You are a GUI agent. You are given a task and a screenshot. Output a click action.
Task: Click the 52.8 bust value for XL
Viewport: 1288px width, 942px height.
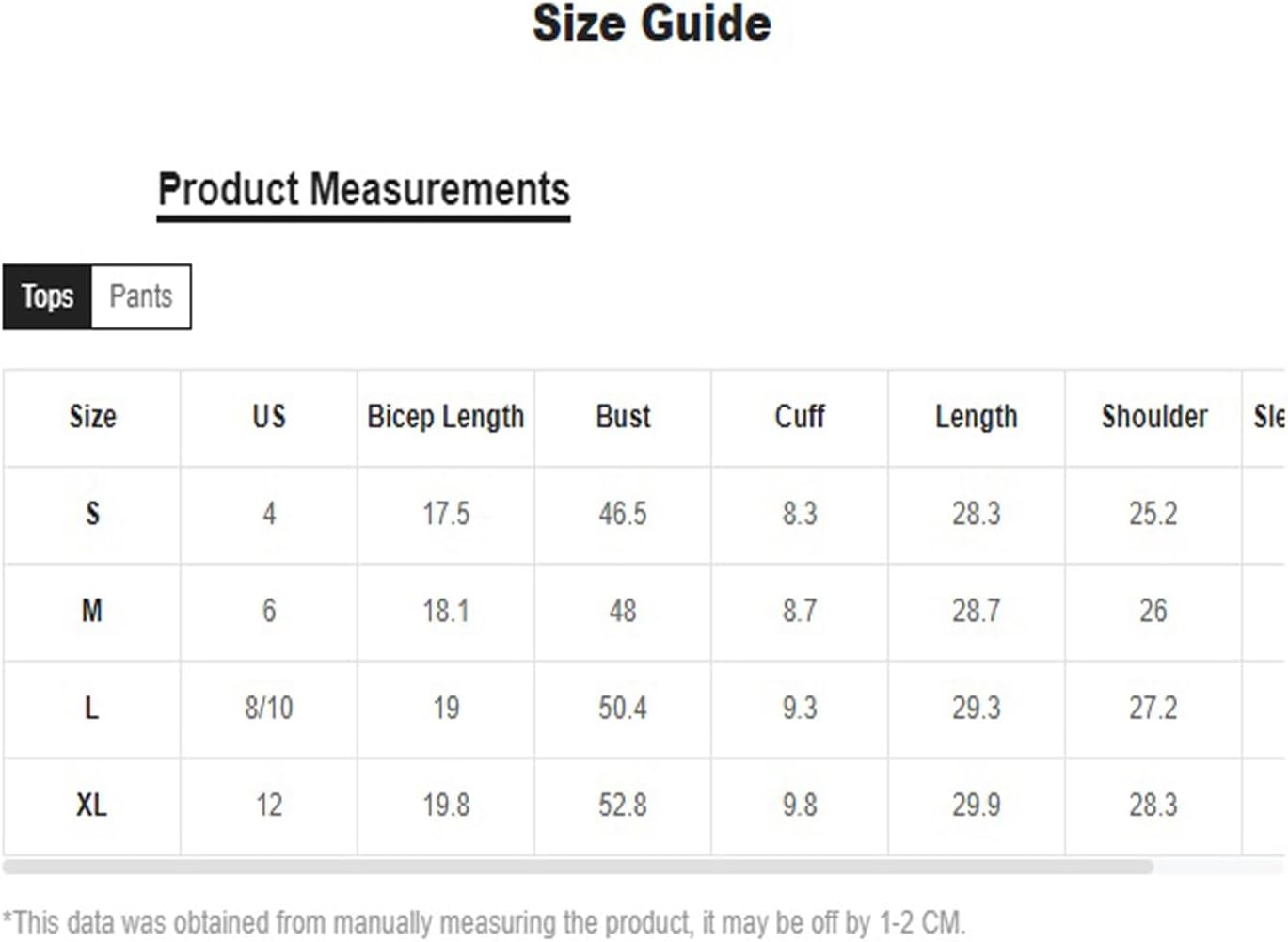623,806
